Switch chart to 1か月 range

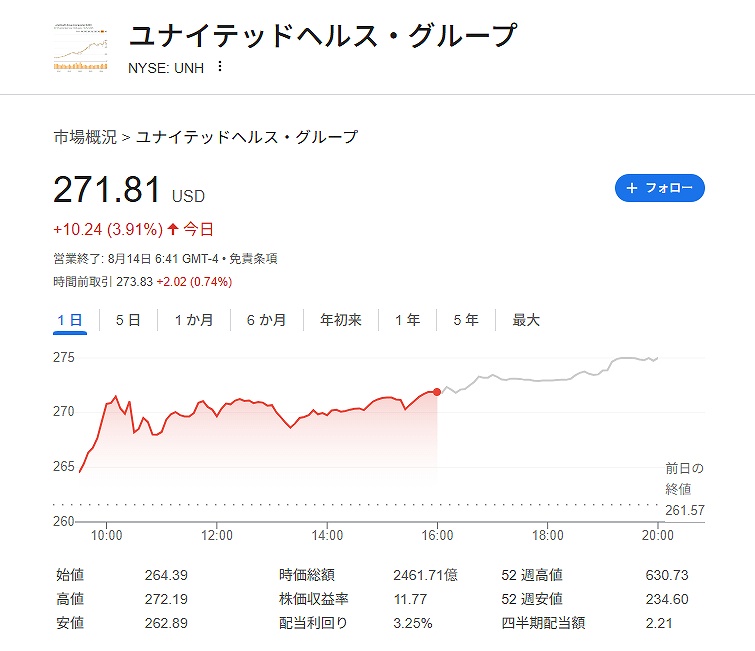coord(194,320)
